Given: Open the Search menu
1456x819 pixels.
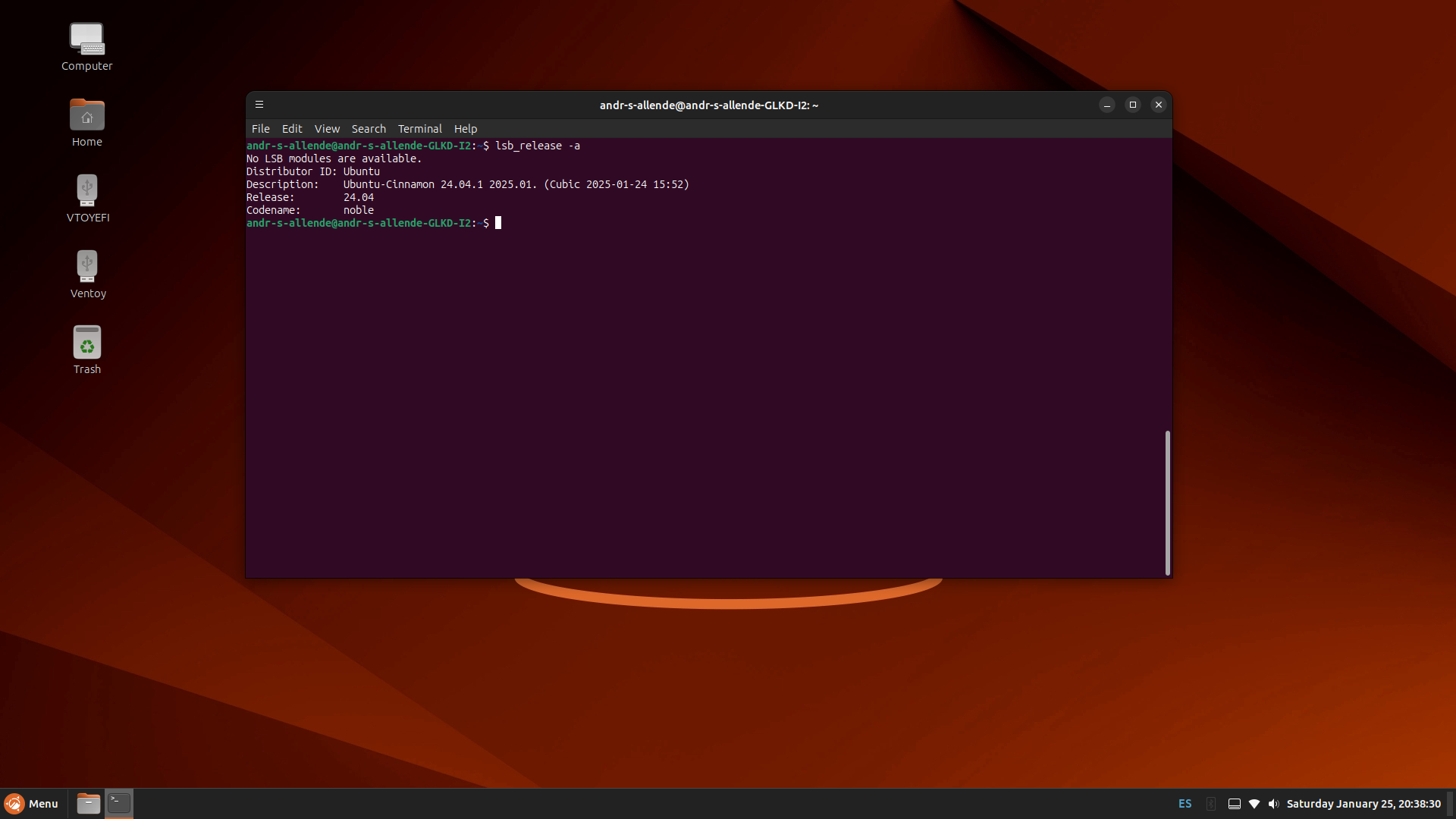Looking at the screenshot, I should point(369,129).
